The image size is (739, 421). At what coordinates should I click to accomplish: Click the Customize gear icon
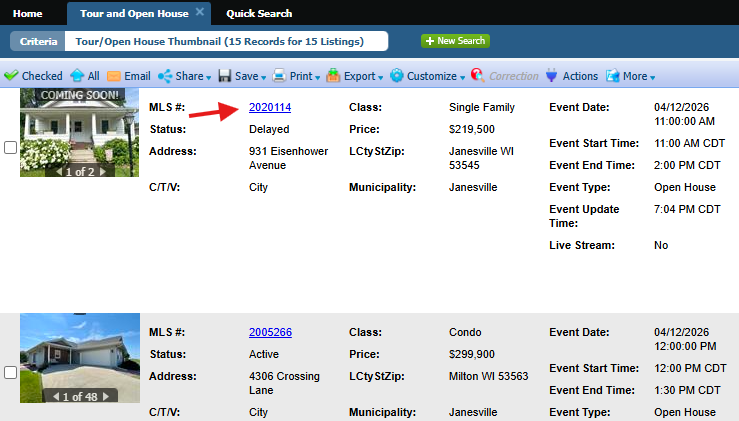click(397, 76)
